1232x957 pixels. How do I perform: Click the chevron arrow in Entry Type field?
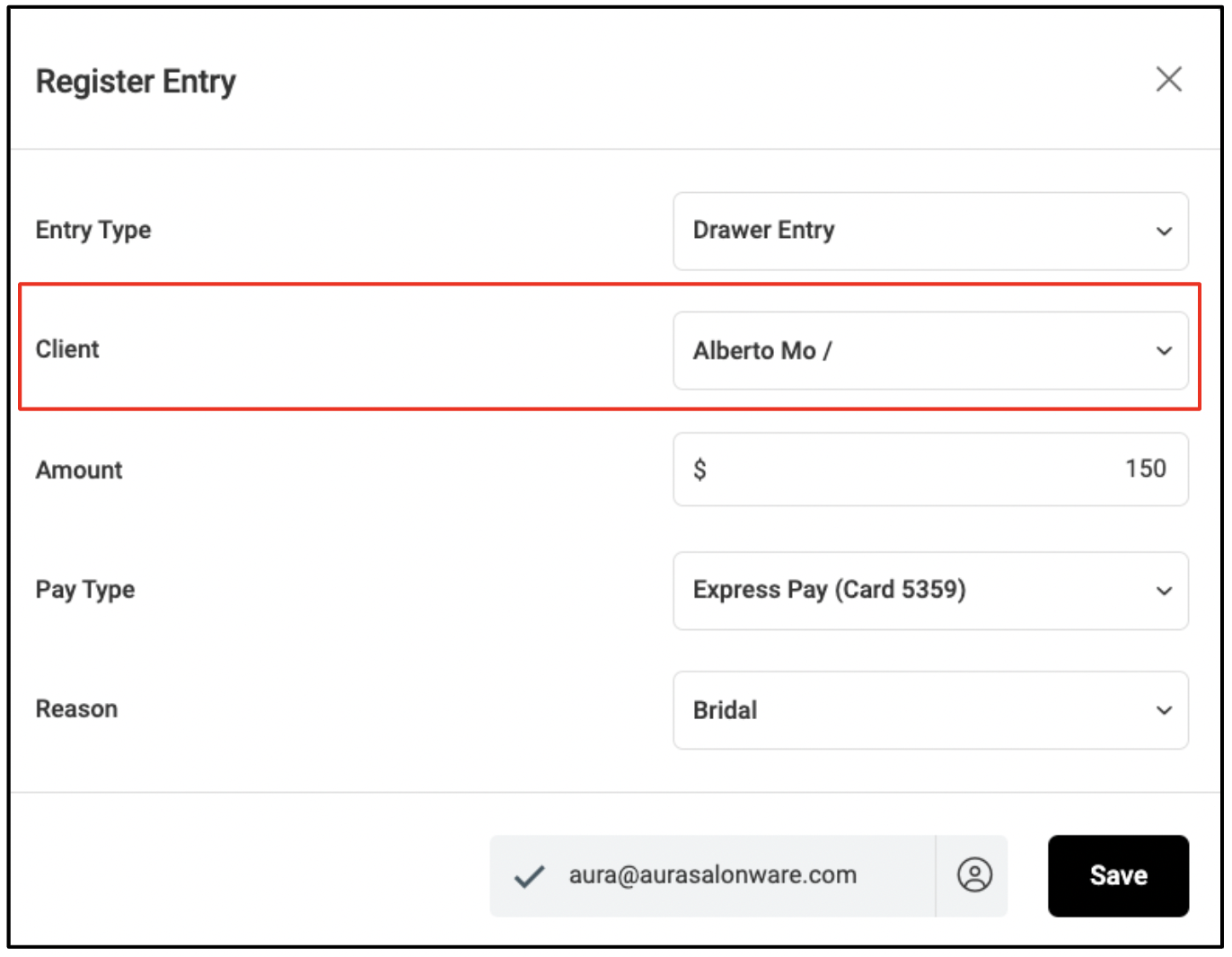1164,232
